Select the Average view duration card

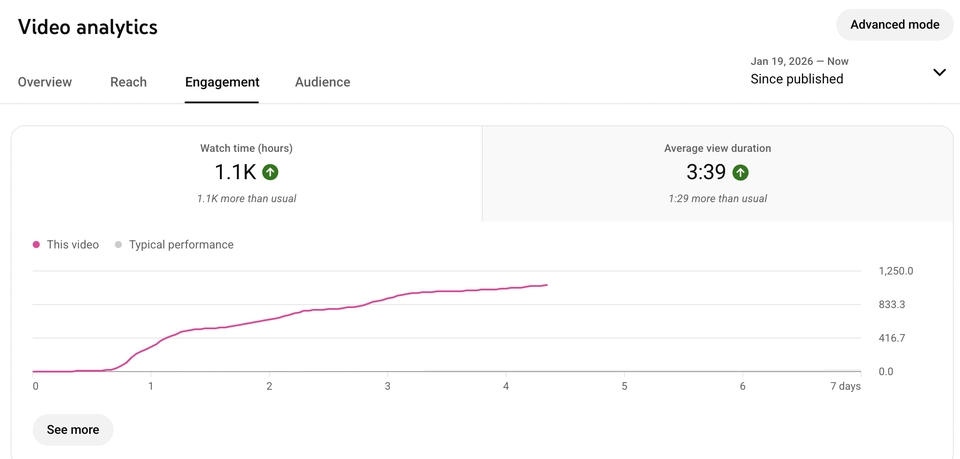coord(717,173)
